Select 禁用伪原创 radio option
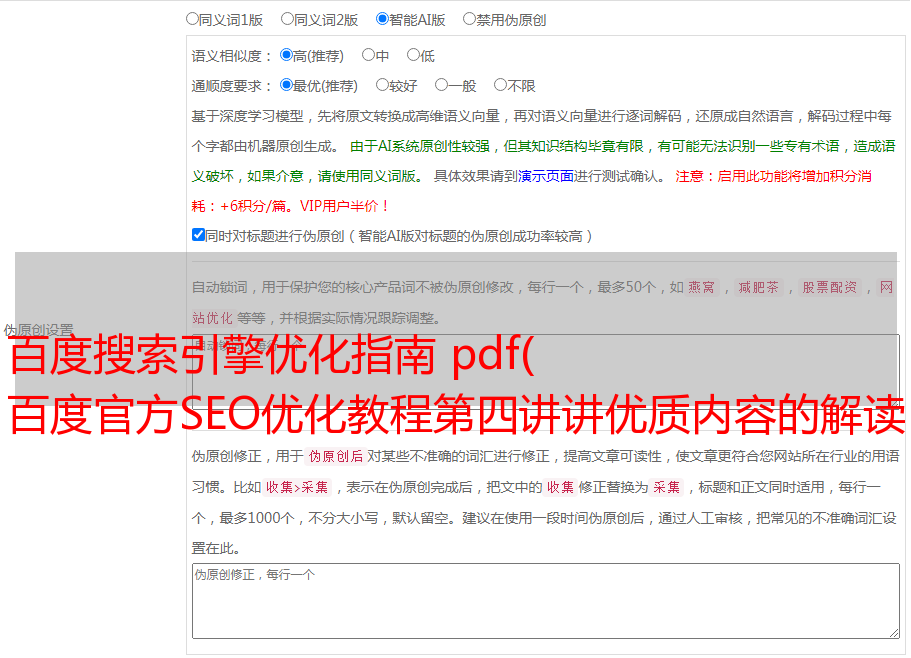 click(469, 19)
